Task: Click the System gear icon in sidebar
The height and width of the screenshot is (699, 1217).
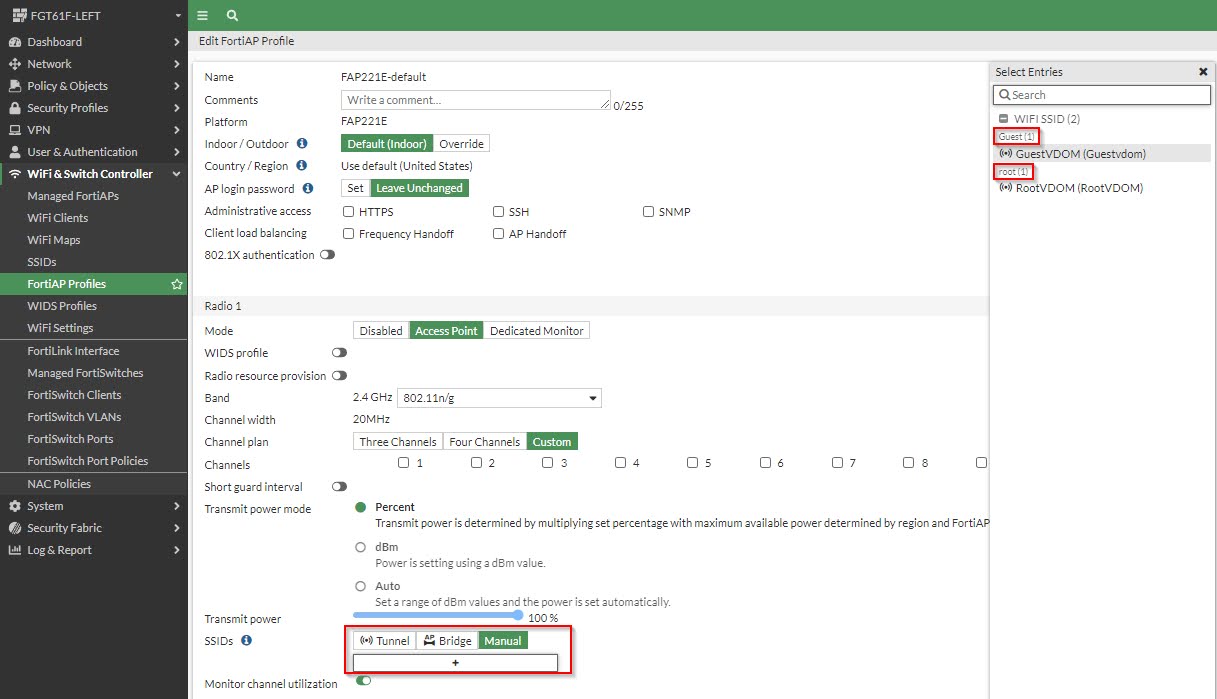Action: (x=15, y=506)
